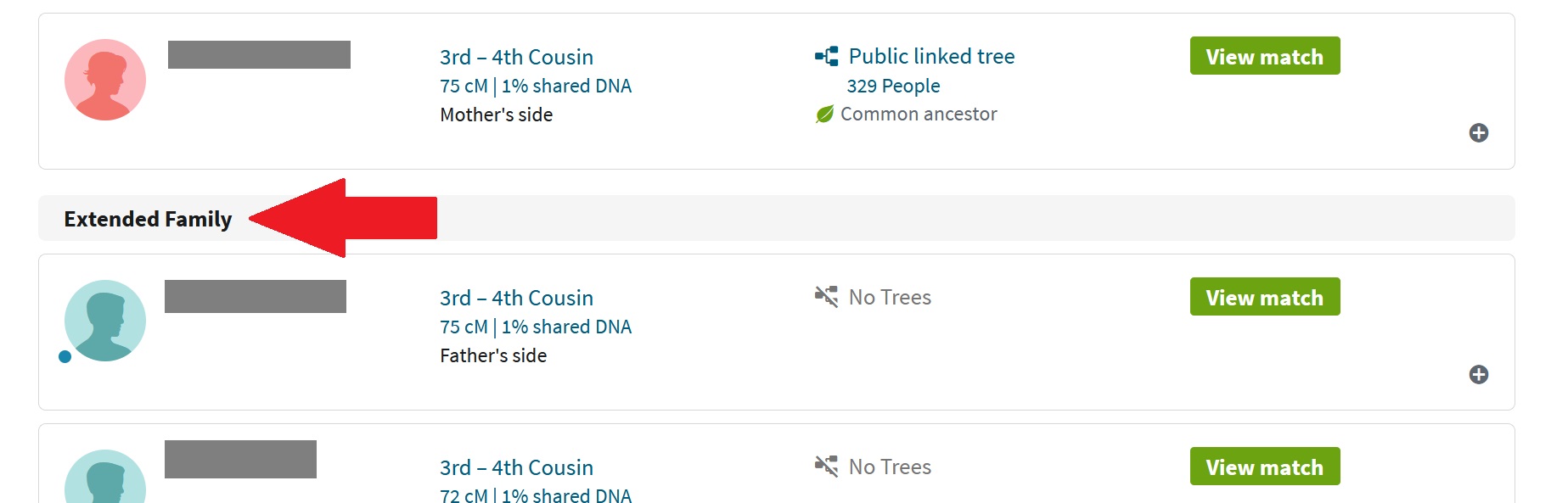Click the Extended Family section header

pyautogui.click(x=148, y=219)
